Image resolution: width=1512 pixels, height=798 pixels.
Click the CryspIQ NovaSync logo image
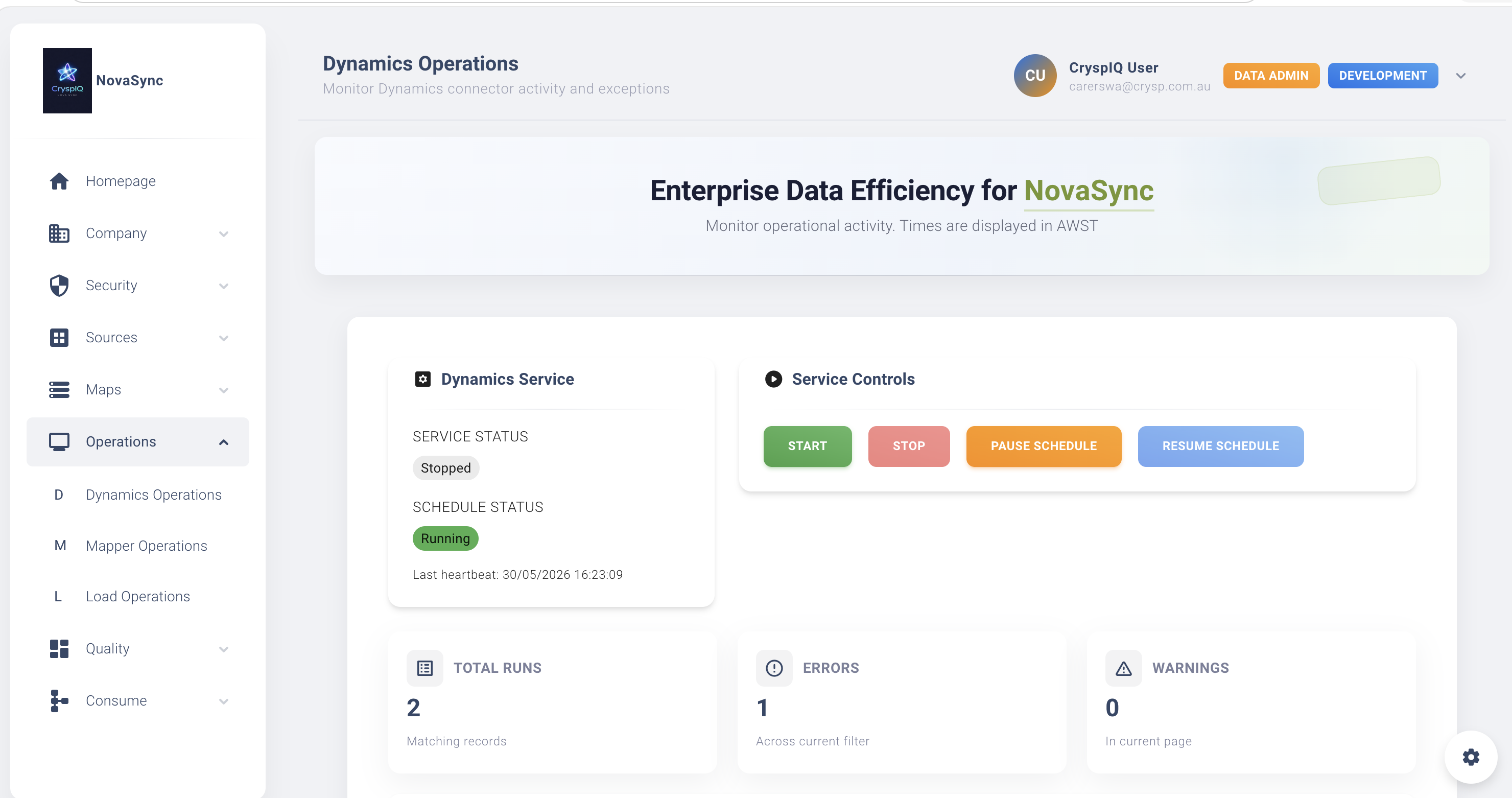[x=67, y=80]
